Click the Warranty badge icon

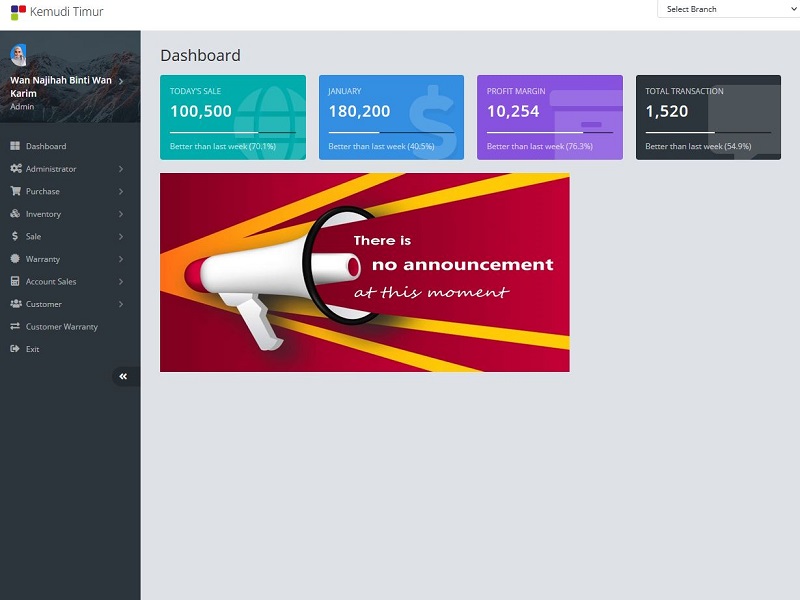(x=15, y=259)
